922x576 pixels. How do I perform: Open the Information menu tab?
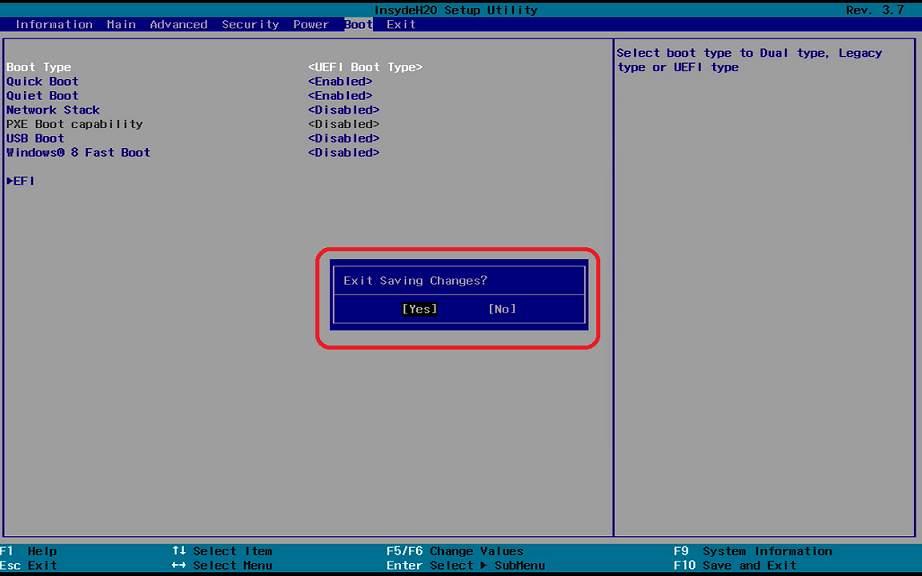pyautogui.click(x=54, y=24)
